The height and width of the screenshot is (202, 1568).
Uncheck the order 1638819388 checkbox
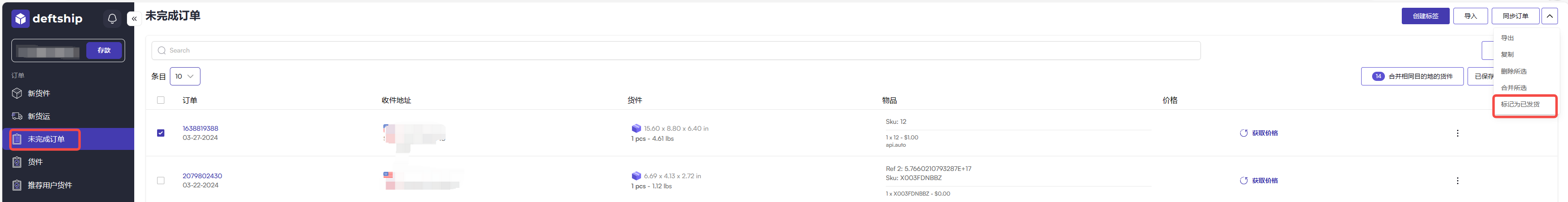click(x=161, y=133)
